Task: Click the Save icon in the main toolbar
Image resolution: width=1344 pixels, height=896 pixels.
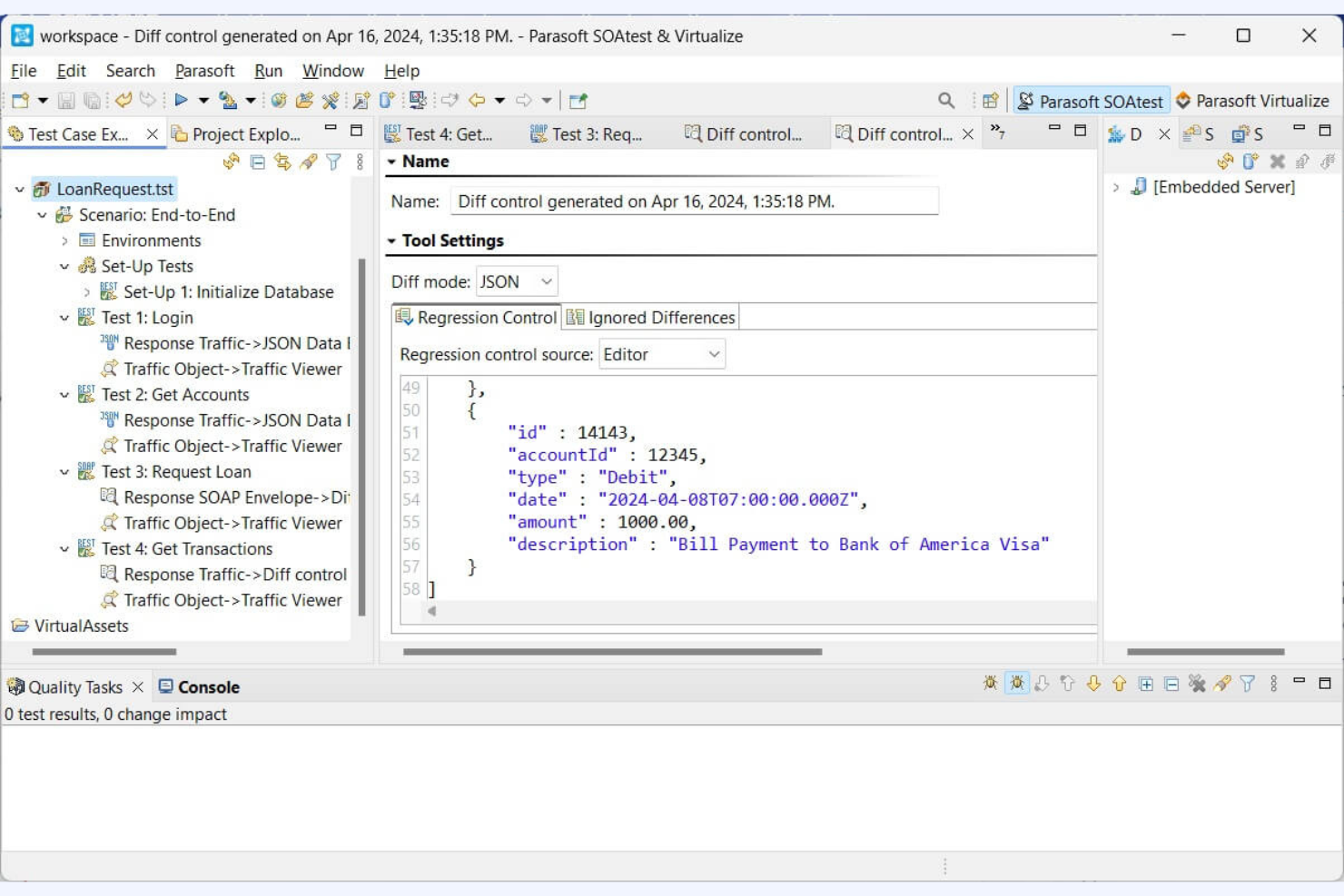Action: (x=65, y=101)
